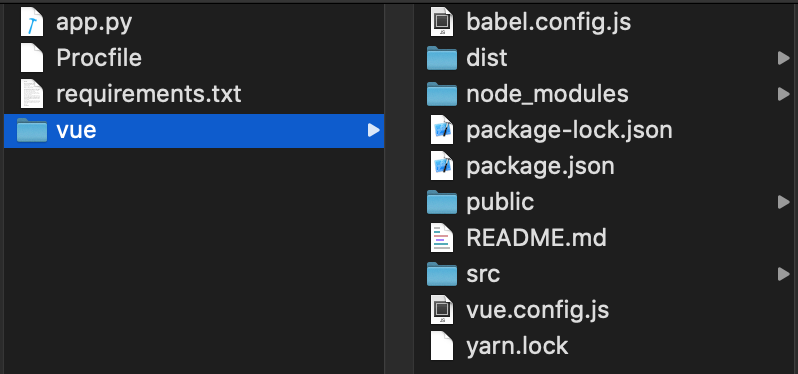
Task: Select the dist folder name
Action: (x=487, y=58)
